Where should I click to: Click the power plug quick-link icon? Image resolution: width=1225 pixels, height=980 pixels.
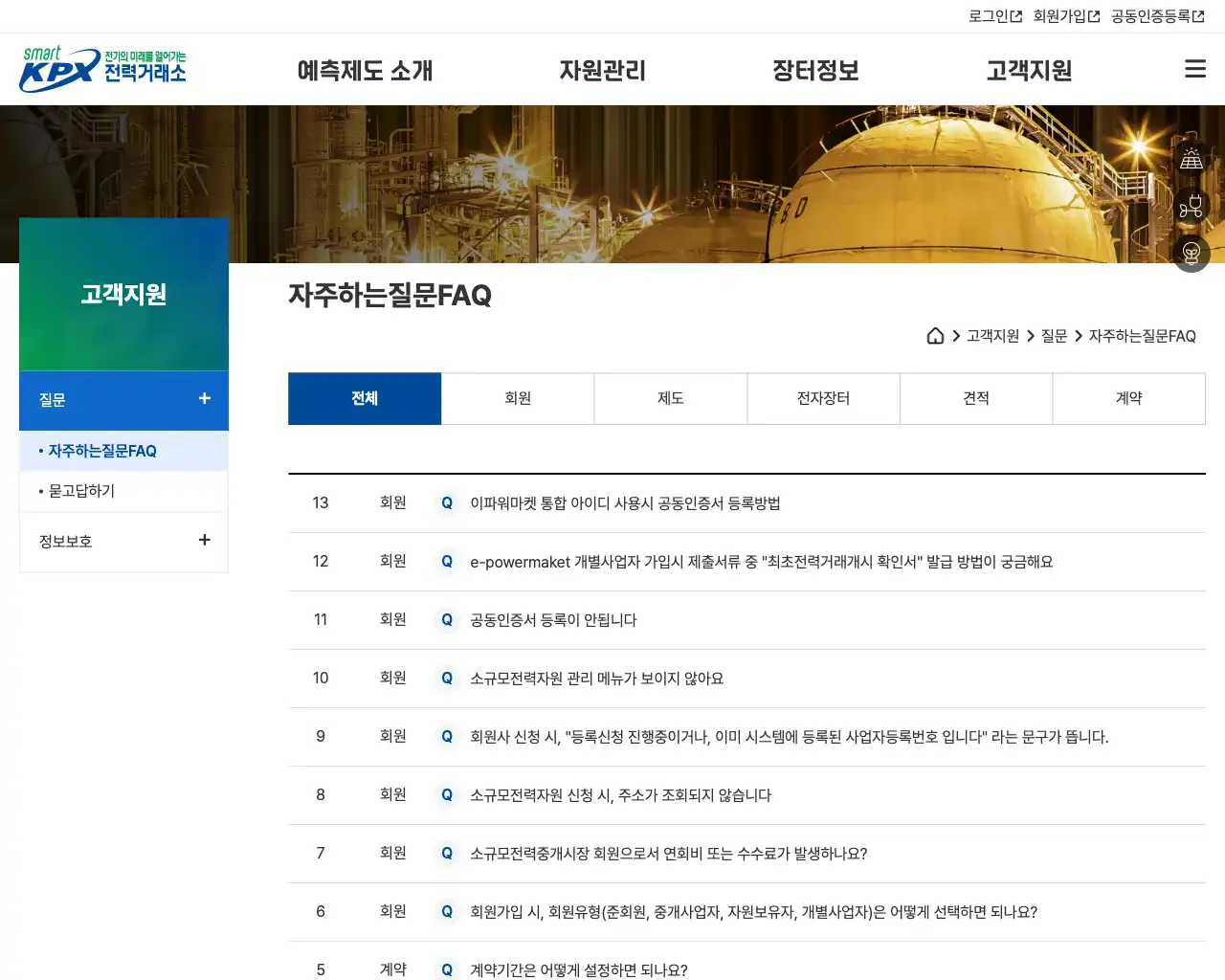[1191, 206]
